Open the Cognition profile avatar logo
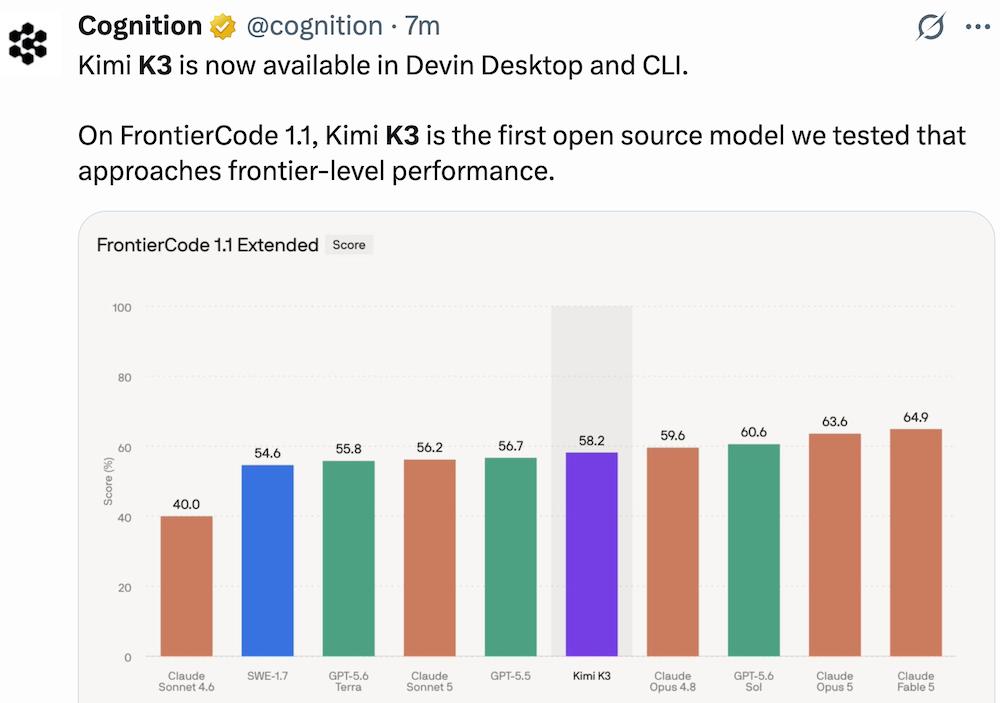Screen dimensions: 1000x703 click(28, 43)
